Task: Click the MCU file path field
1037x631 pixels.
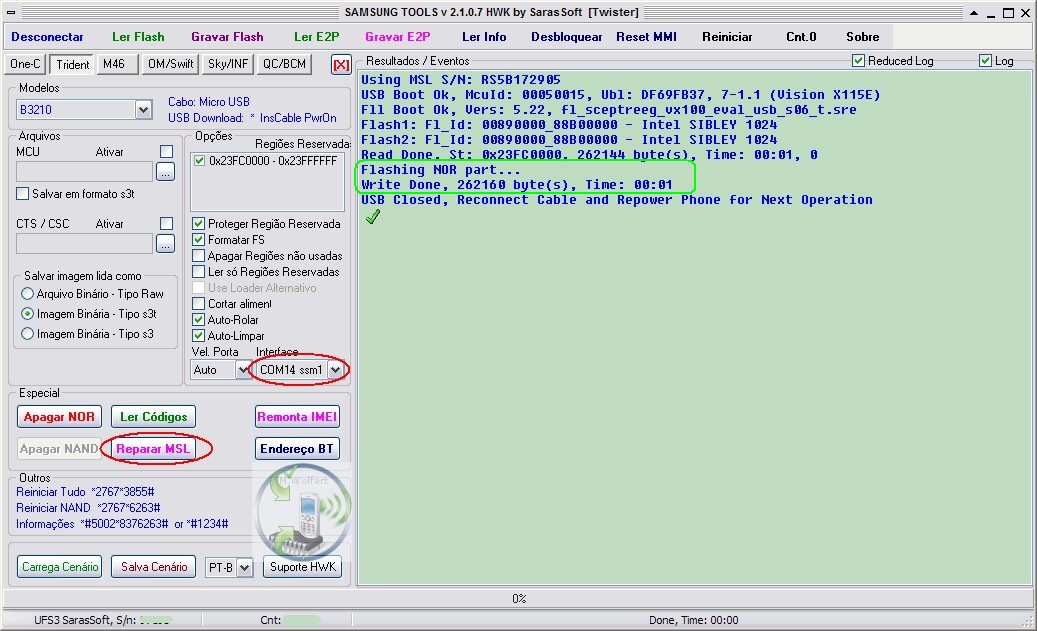Action: [85, 172]
